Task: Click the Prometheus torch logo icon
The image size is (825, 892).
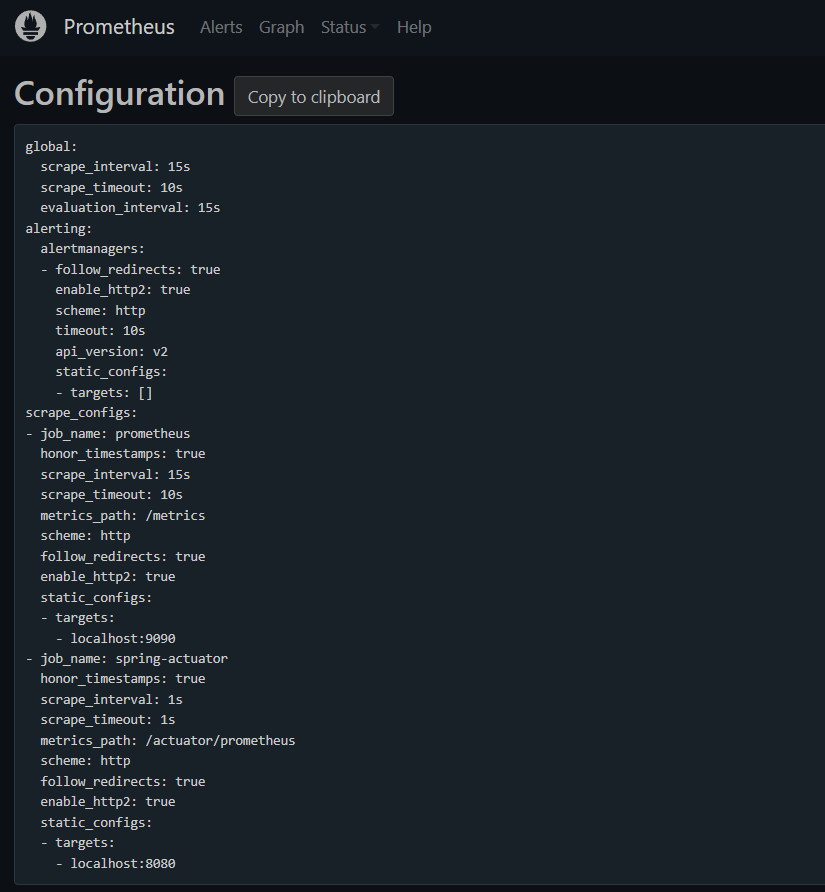Action: pyautogui.click(x=31, y=26)
